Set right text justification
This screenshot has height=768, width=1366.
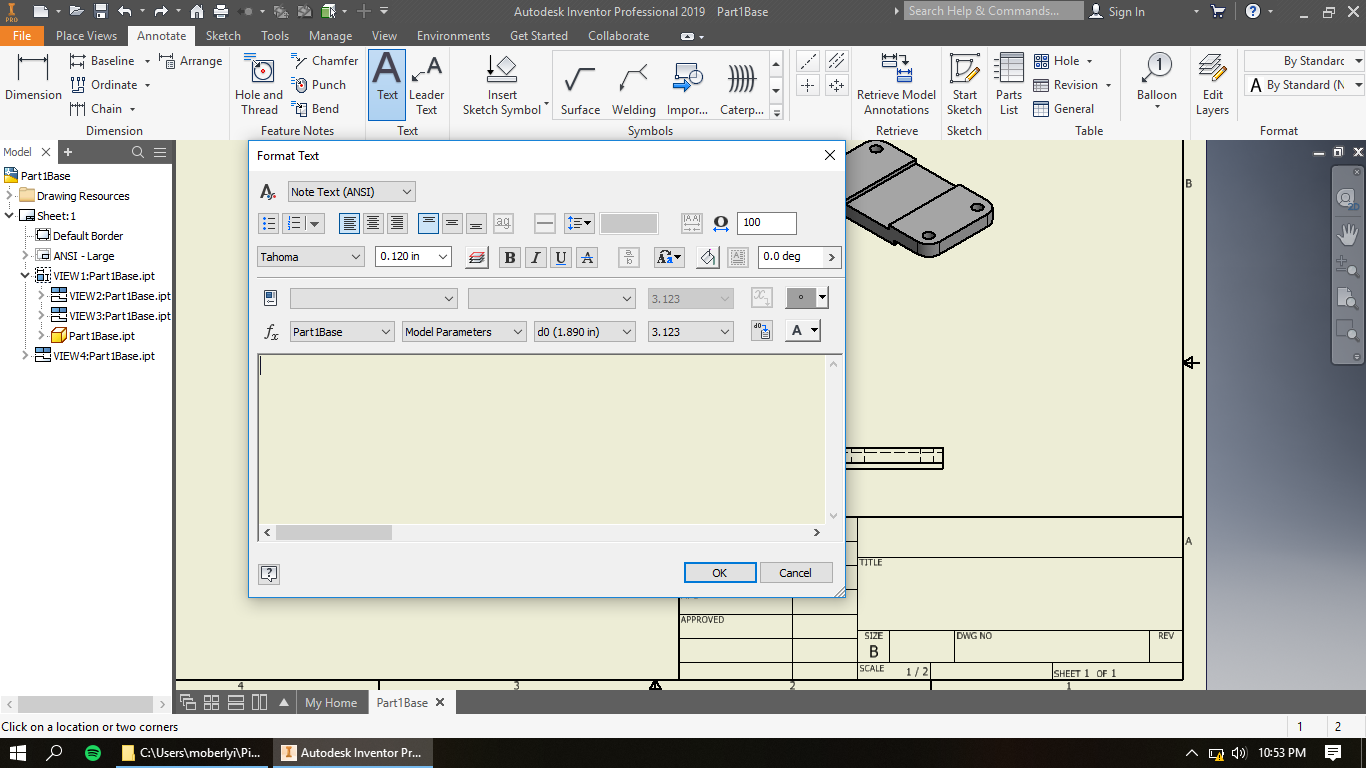398,223
